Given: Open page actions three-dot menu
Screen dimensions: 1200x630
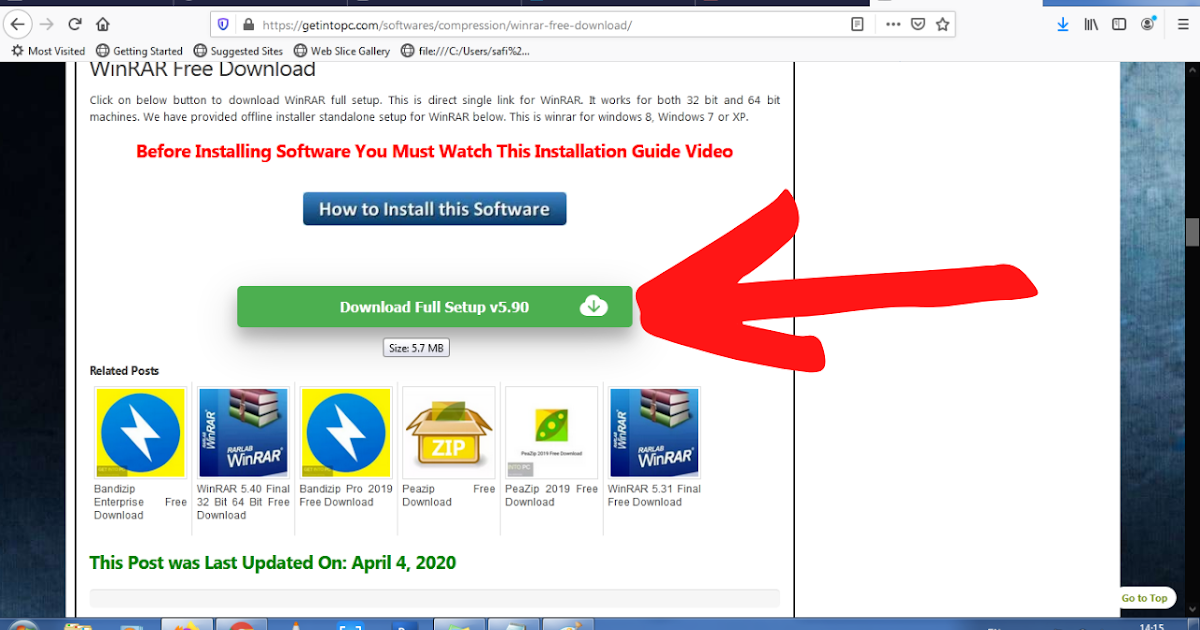Looking at the screenshot, I should tap(892, 24).
